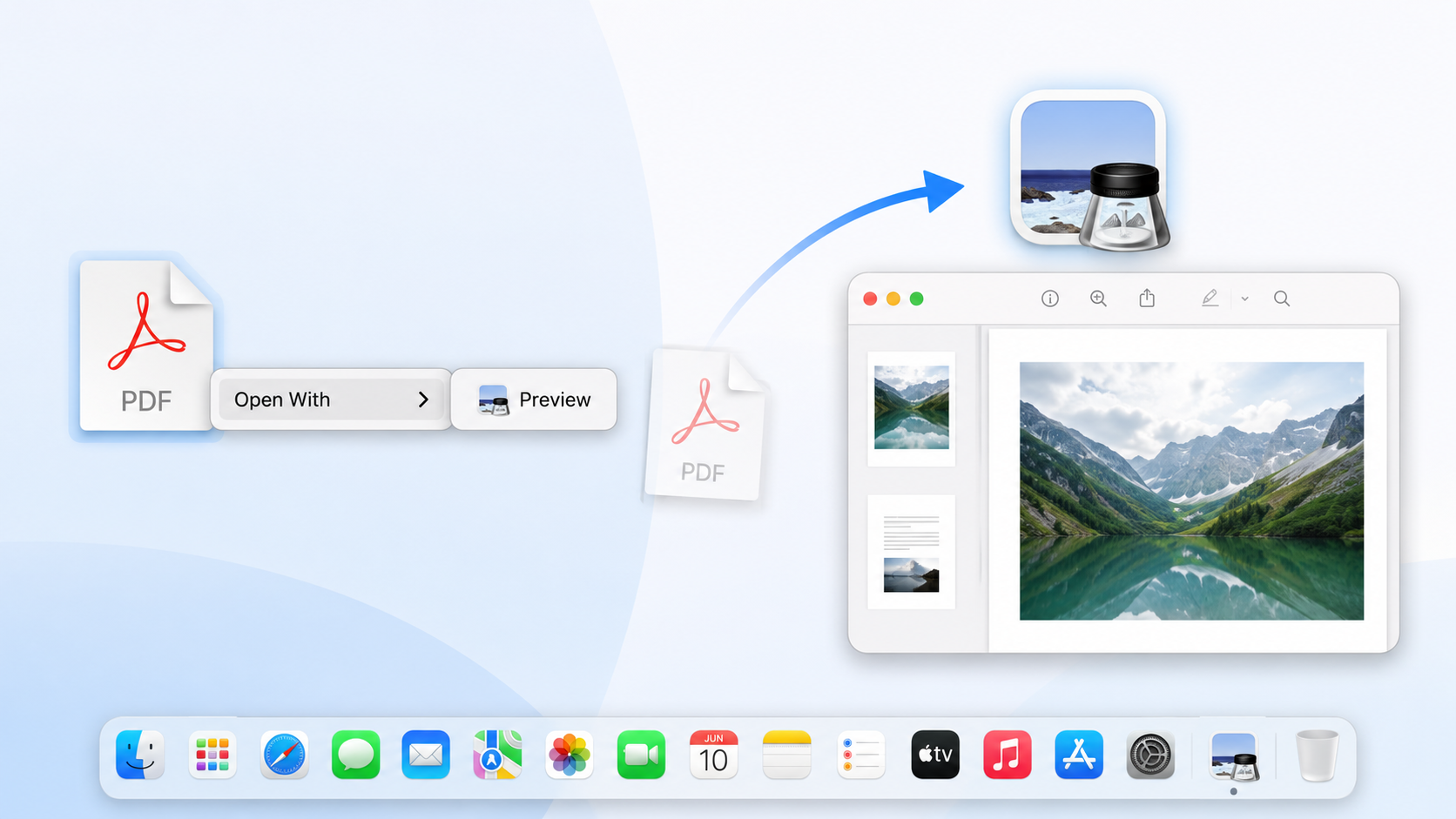
Task: Open Maps from the dock
Action: point(497,755)
